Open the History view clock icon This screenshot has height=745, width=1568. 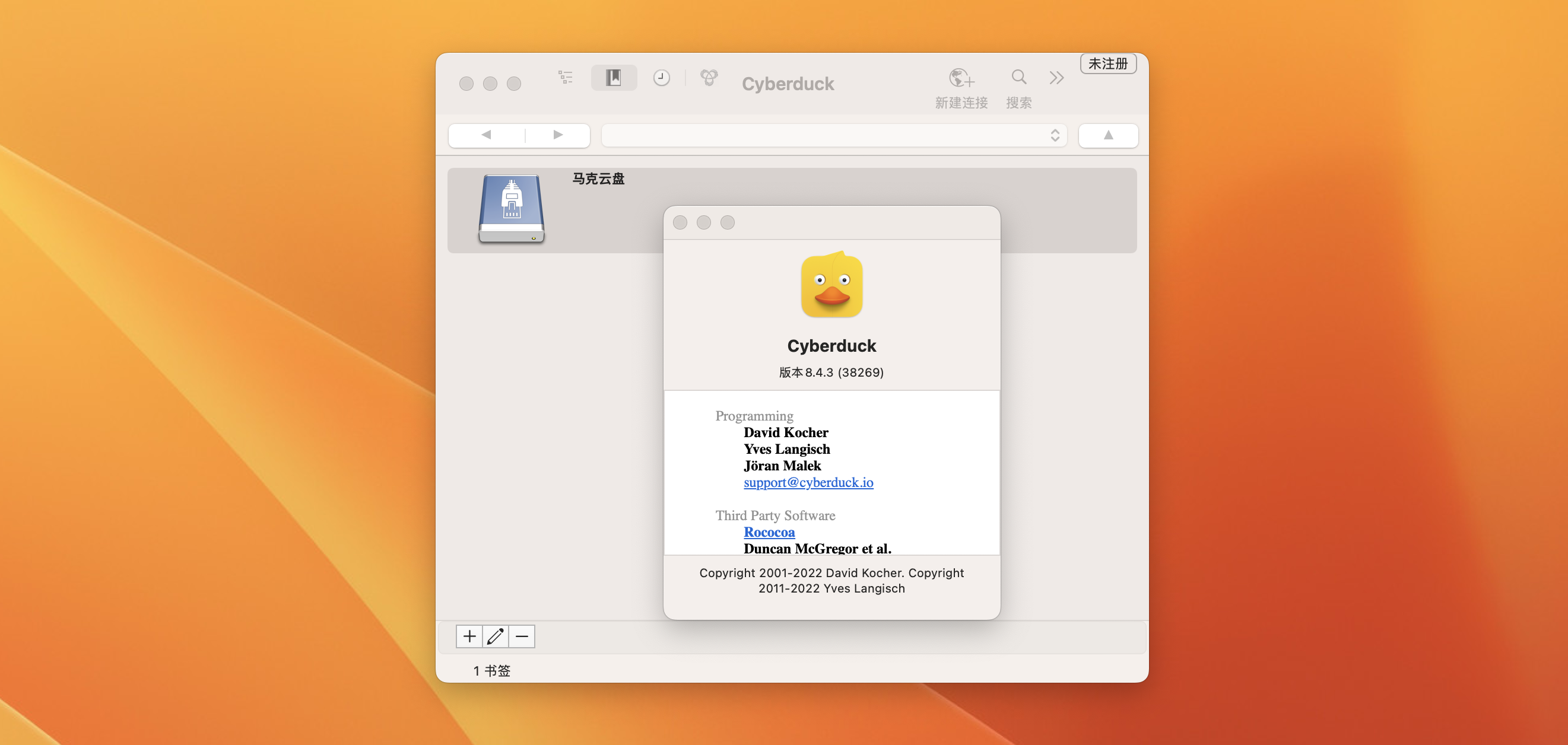pos(661,78)
